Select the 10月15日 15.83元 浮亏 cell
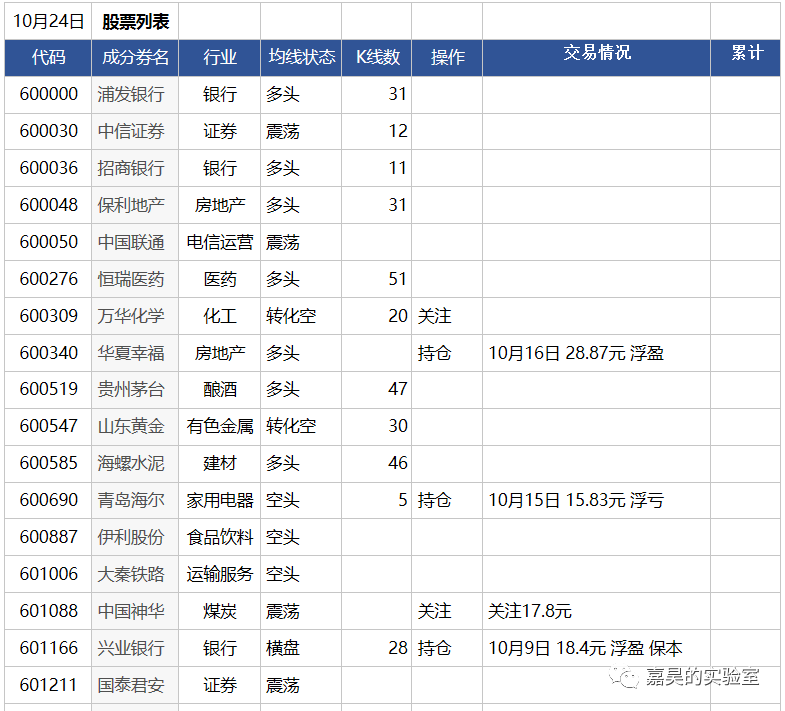 [596, 500]
